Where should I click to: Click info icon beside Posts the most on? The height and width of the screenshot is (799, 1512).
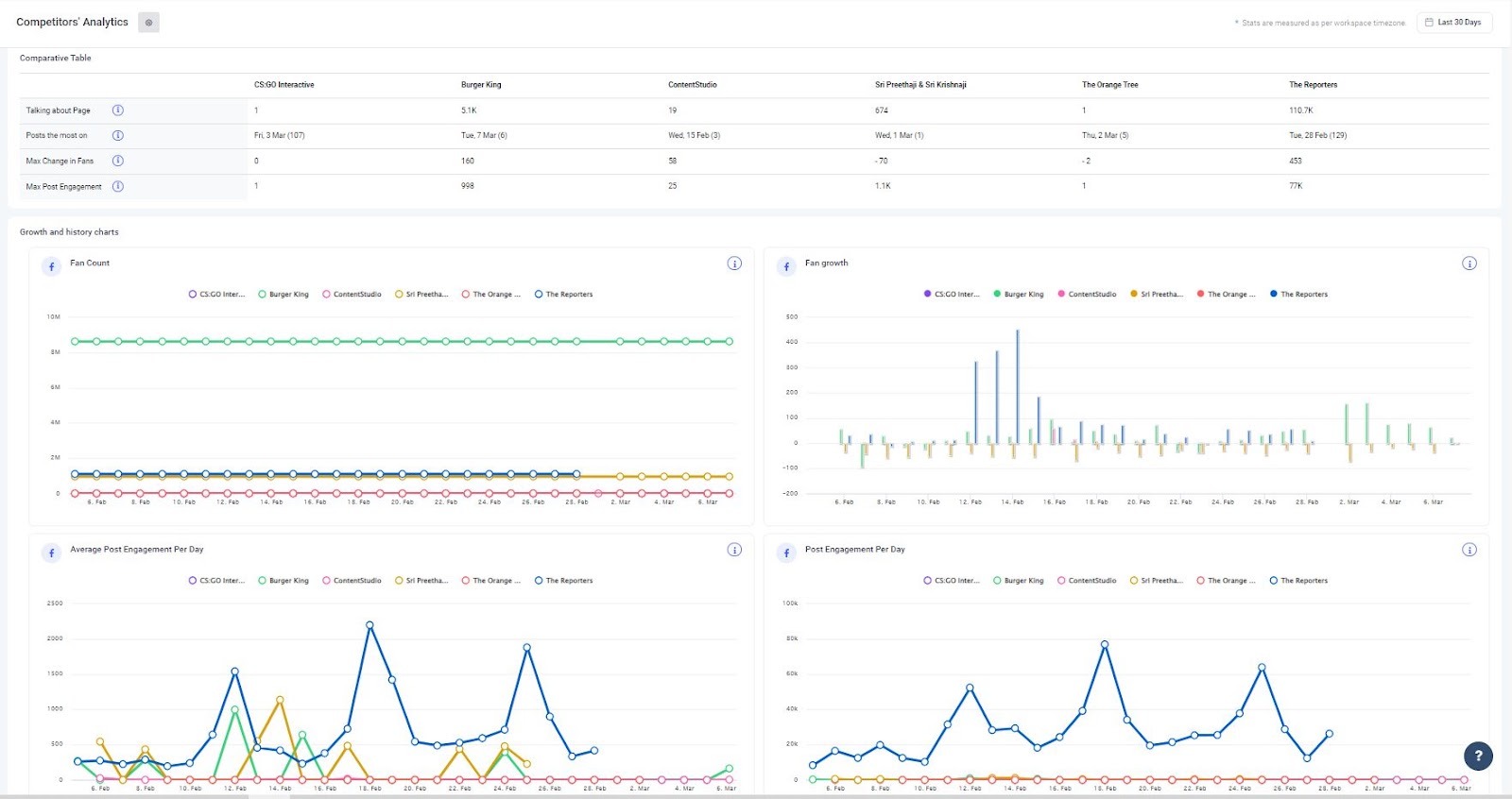click(118, 135)
